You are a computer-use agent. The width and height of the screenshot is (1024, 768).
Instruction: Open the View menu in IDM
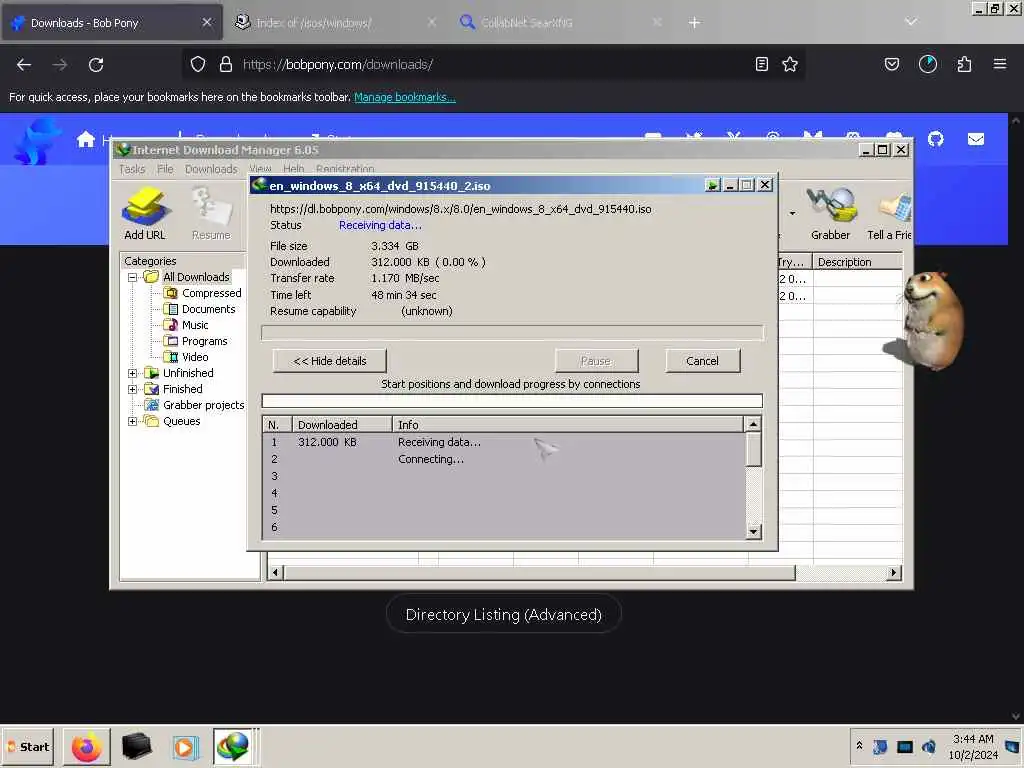pyautogui.click(x=261, y=169)
